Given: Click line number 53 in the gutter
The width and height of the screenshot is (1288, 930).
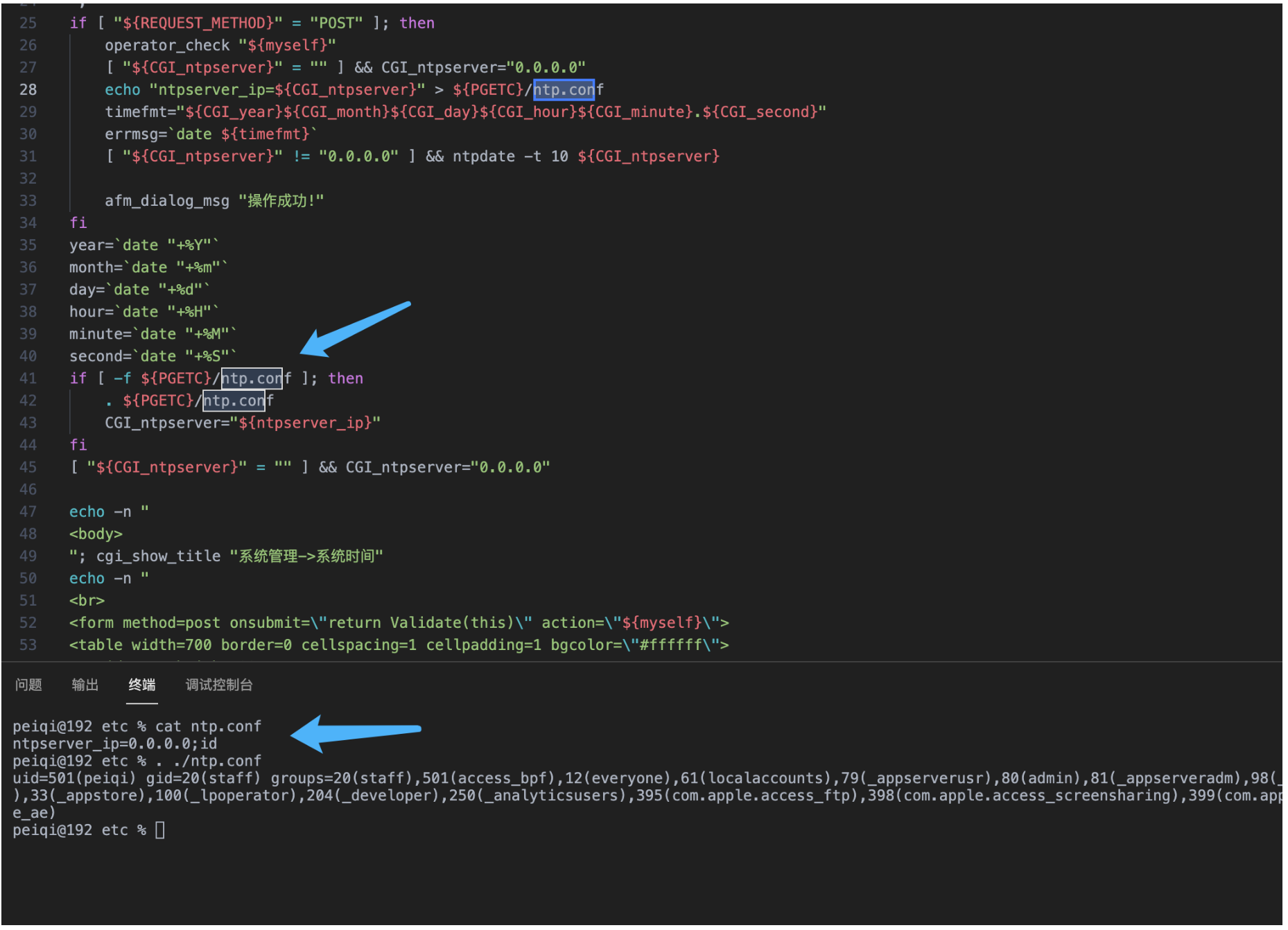Looking at the screenshot, I should pyautogui.click(x=28, y=644).
